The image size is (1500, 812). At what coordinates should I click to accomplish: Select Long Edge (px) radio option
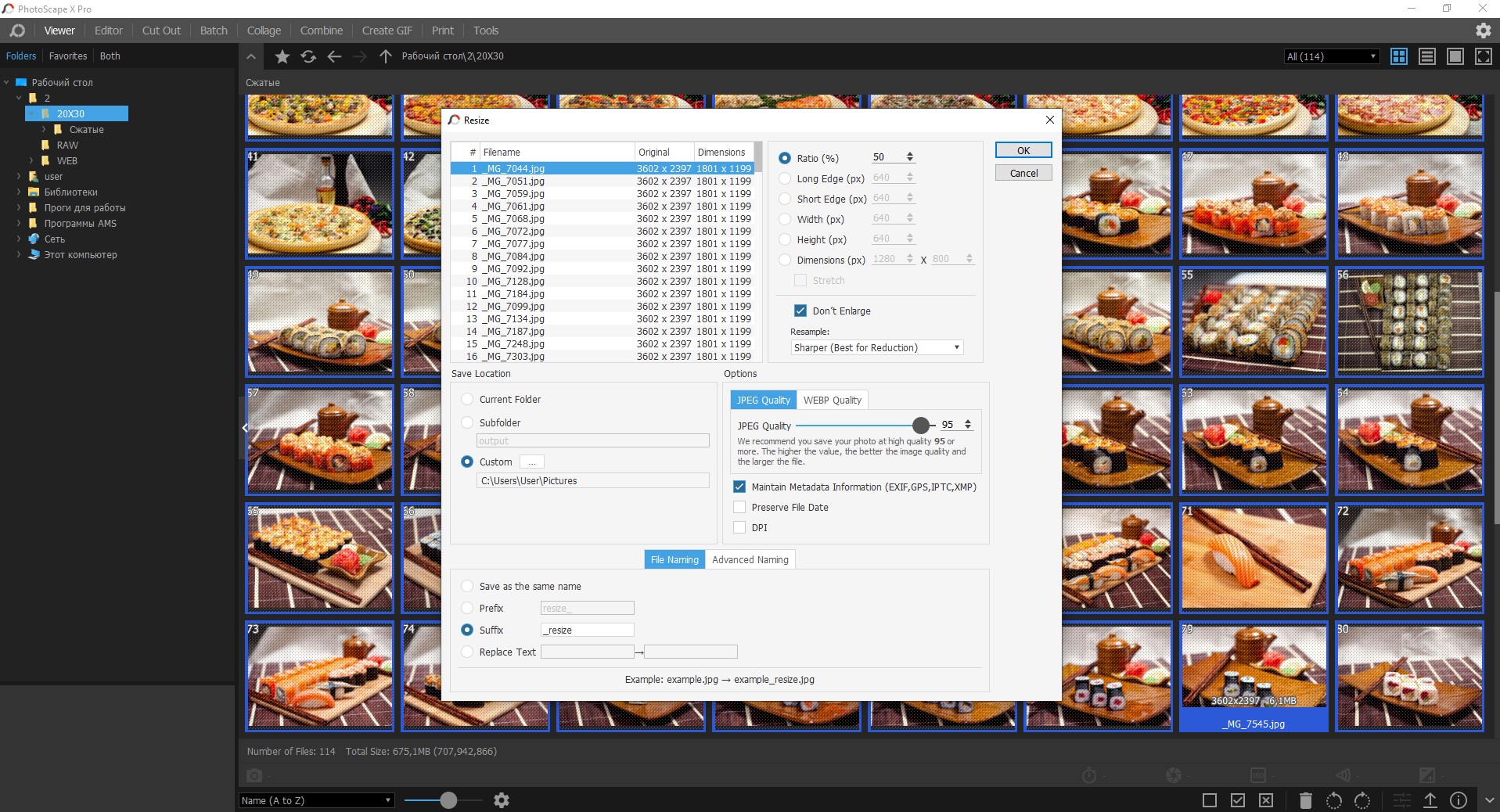(x=785, y=178)
